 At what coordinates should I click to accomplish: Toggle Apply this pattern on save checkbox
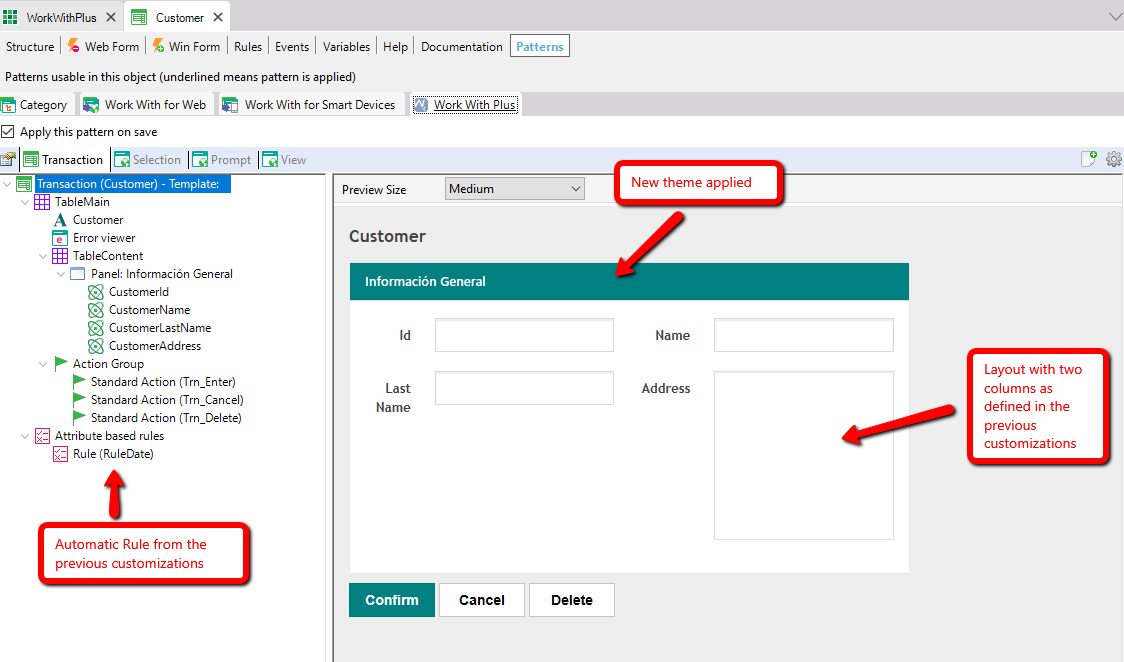[x=8, y=132]
